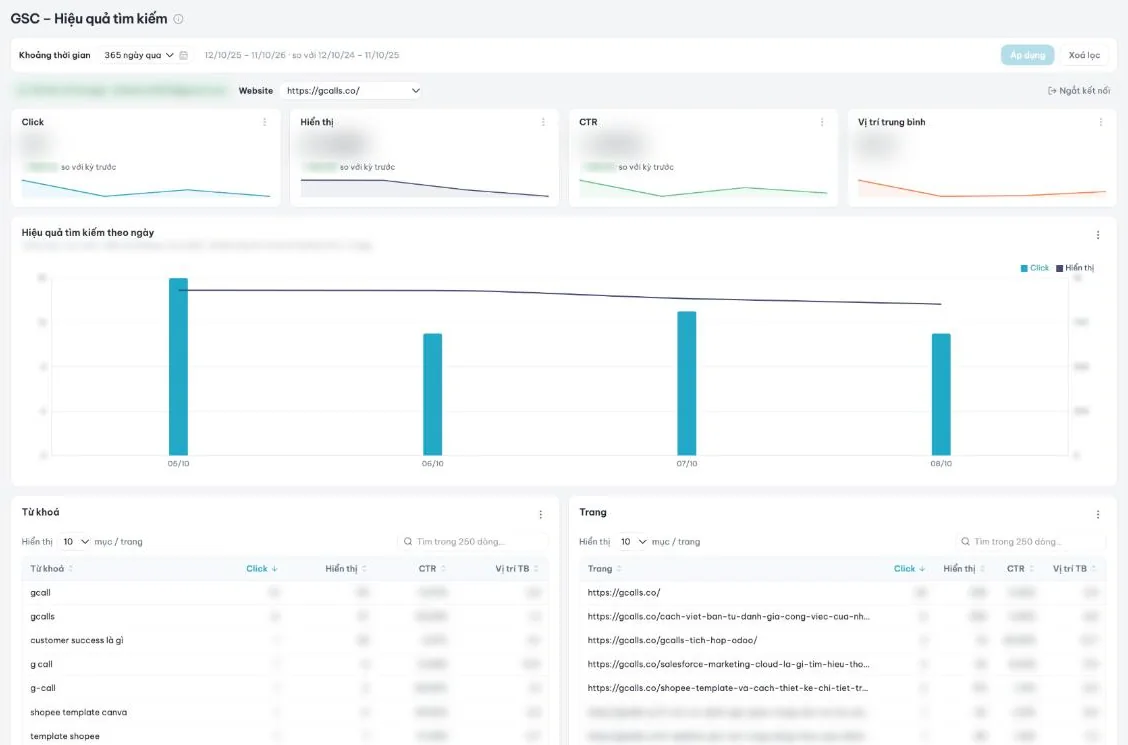The height and width of the screenshot is (745, 1128).
Task: Sort keyword table by Hiển thị
Action: pos(345,569)
